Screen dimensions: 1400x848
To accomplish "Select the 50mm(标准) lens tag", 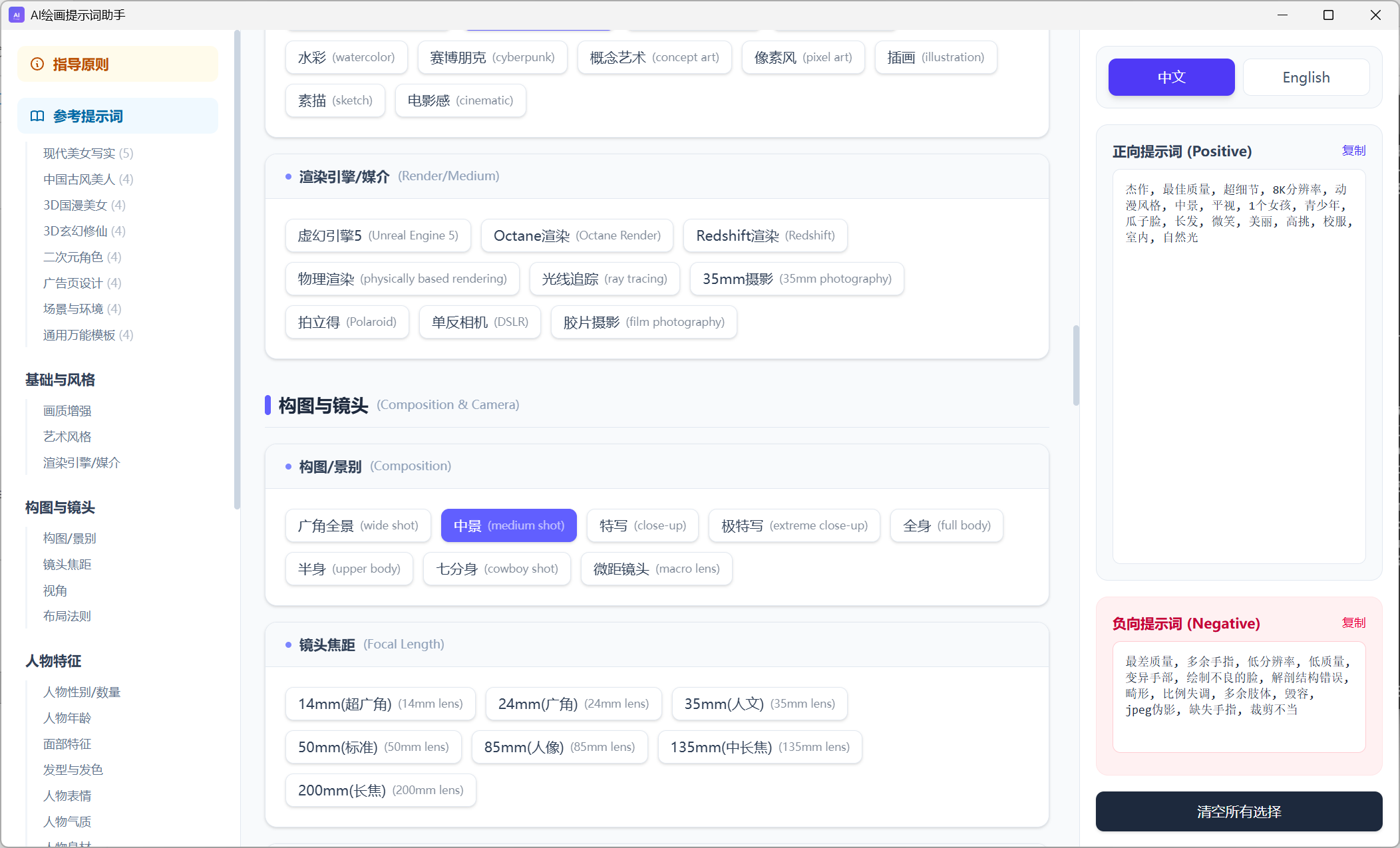I will 373,747.
